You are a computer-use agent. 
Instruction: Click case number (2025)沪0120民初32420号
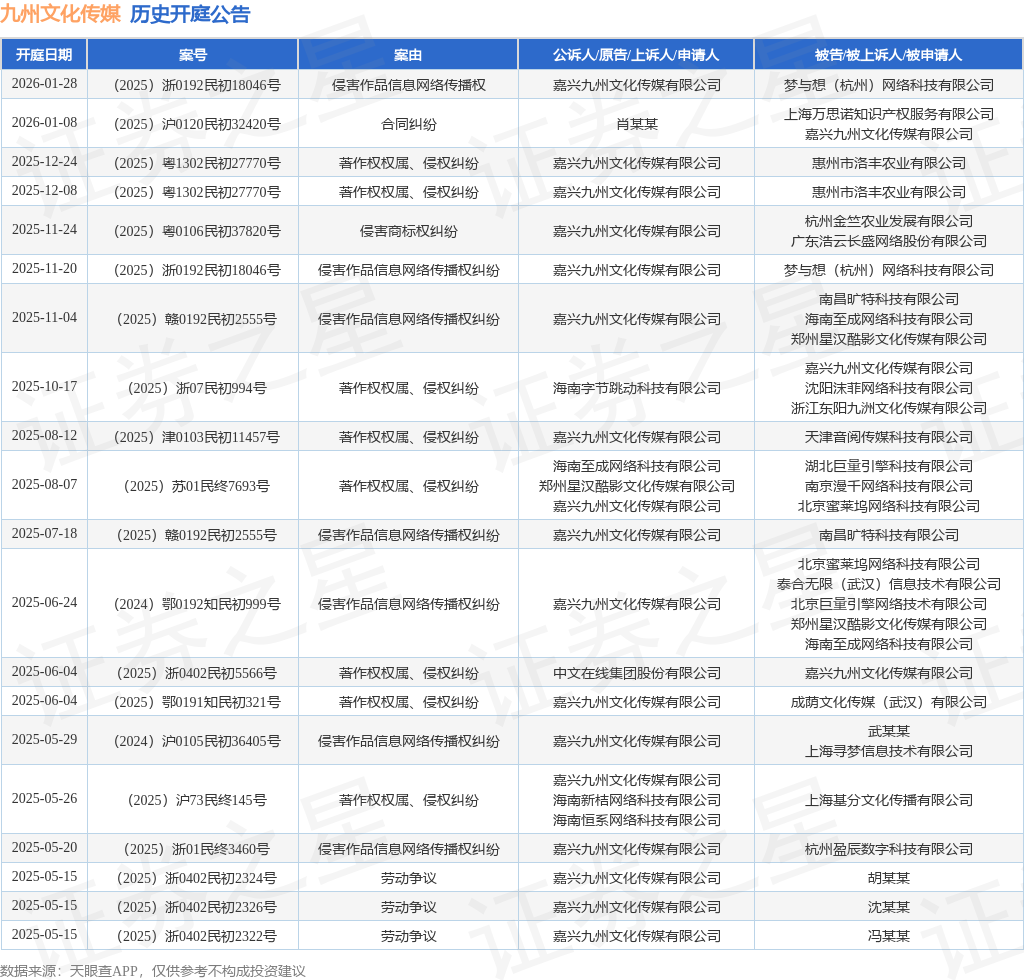(x=197, y=124)
